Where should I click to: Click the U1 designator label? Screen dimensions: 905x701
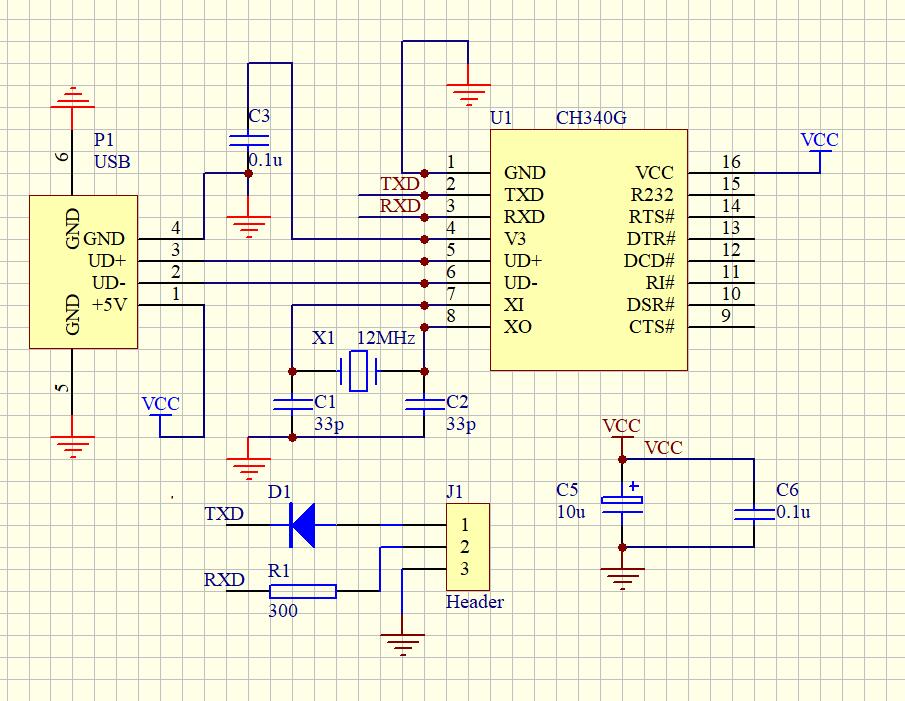501,118
